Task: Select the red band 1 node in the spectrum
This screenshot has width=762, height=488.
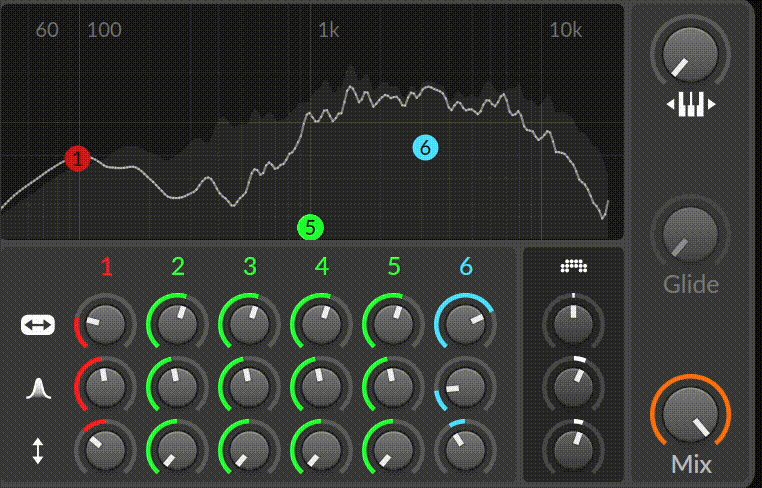Action: 78,158
